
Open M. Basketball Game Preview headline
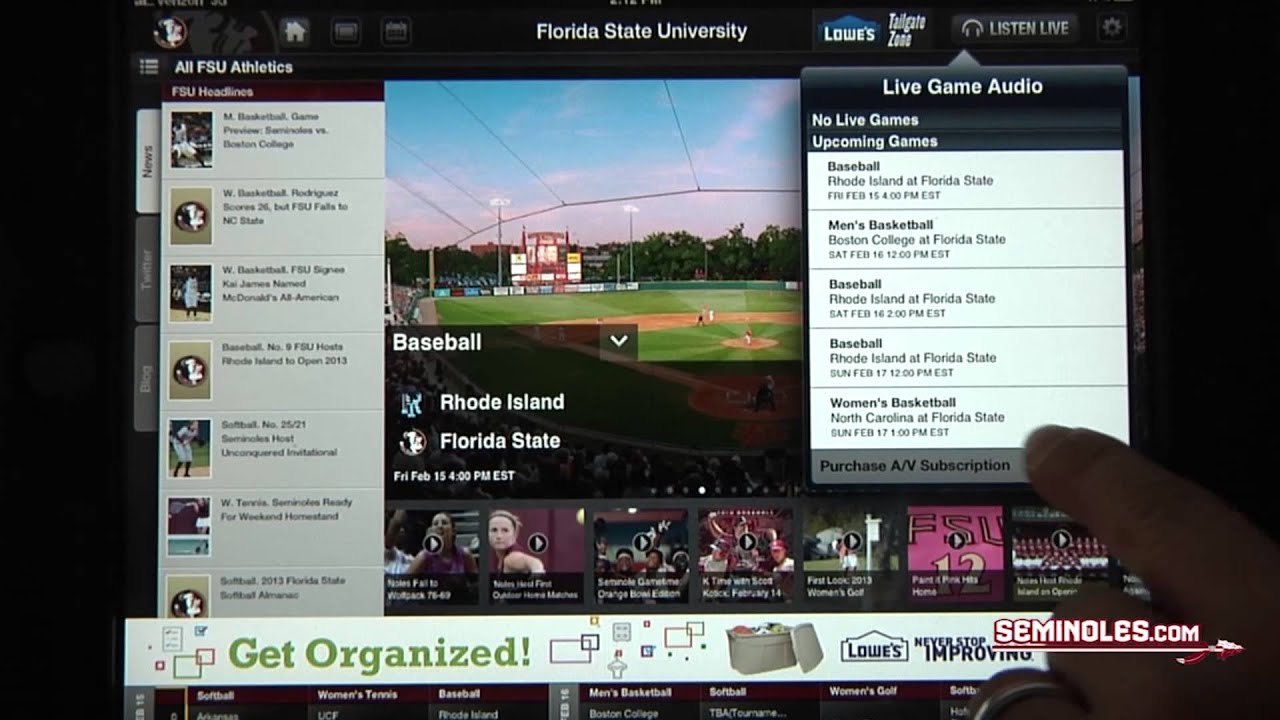click(x=272, y=140)
